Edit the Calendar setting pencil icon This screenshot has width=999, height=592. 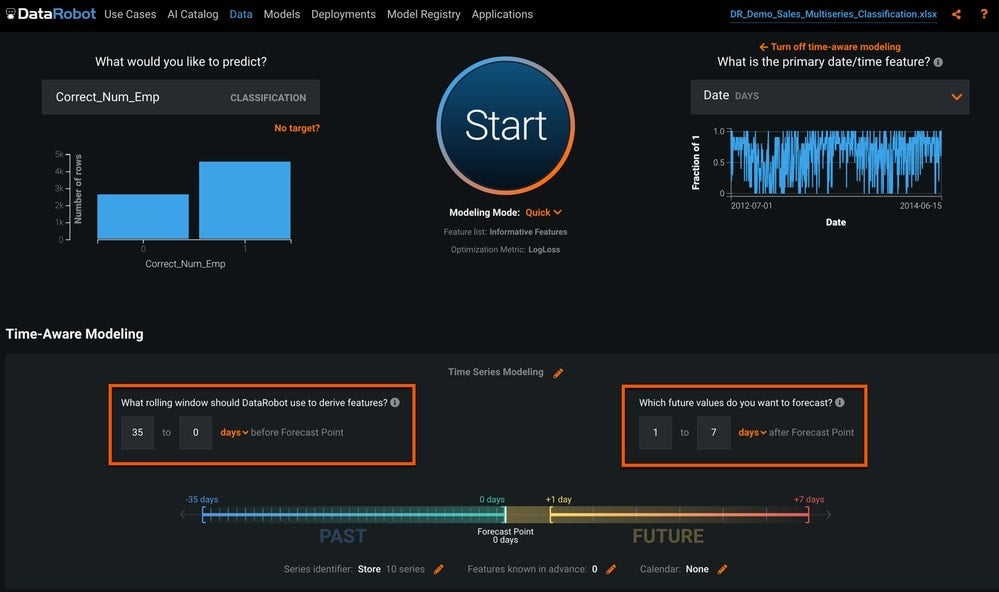[x=722, y=569]
